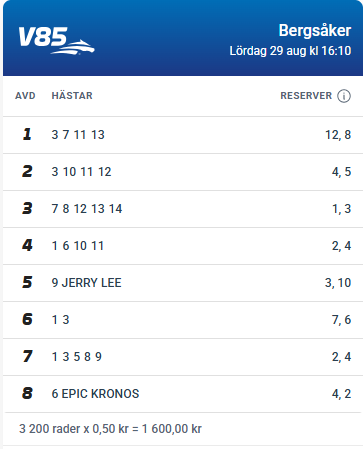Click the V85 horse logo
The width and height of the screenshot is (363, 449).
pyautogui.click(x=56, y=40)
